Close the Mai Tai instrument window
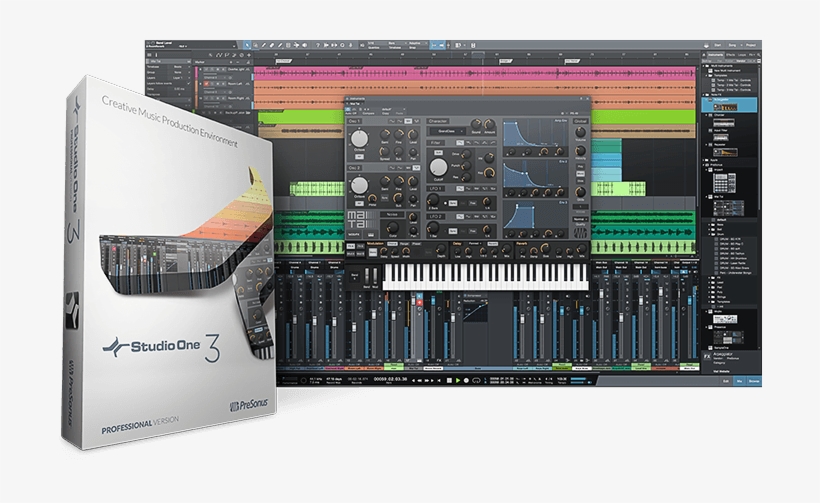The height and width of the screenshot is (503, 820). [587, 98]
